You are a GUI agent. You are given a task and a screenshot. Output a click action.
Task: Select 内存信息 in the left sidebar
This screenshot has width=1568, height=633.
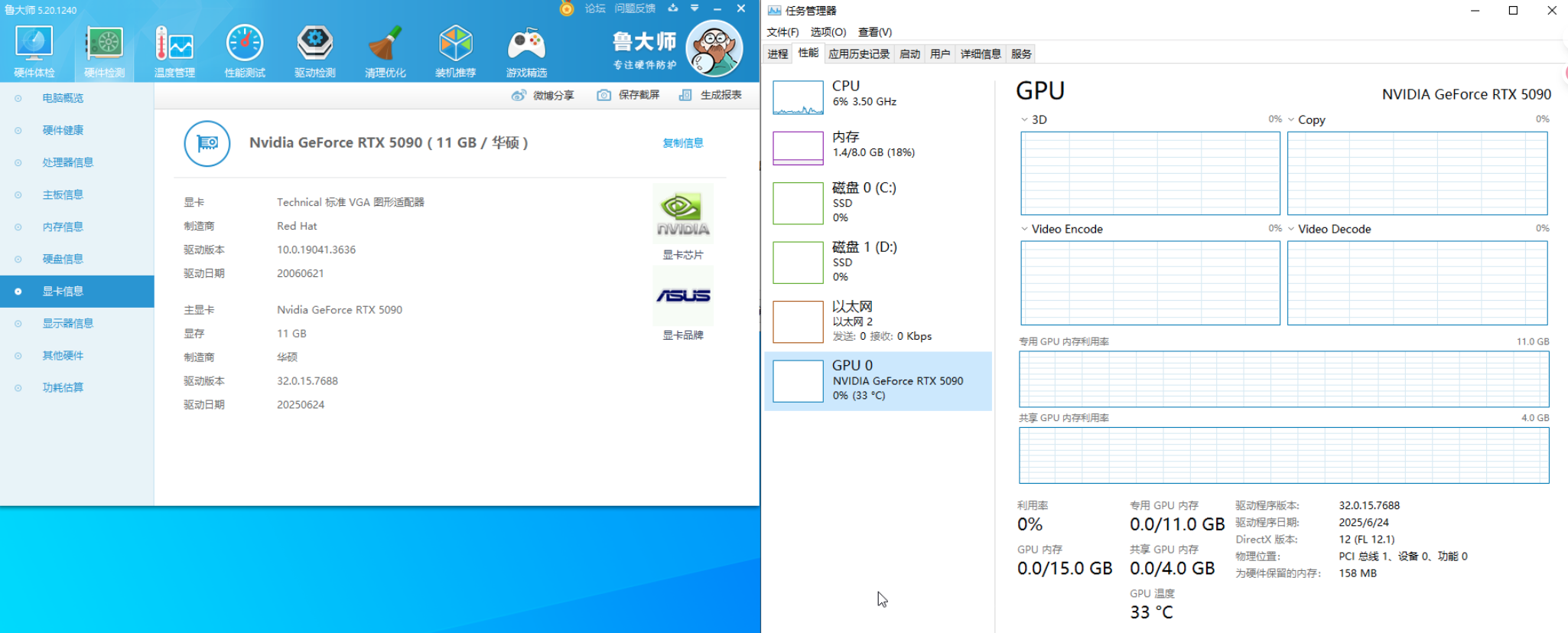point(63,227)
